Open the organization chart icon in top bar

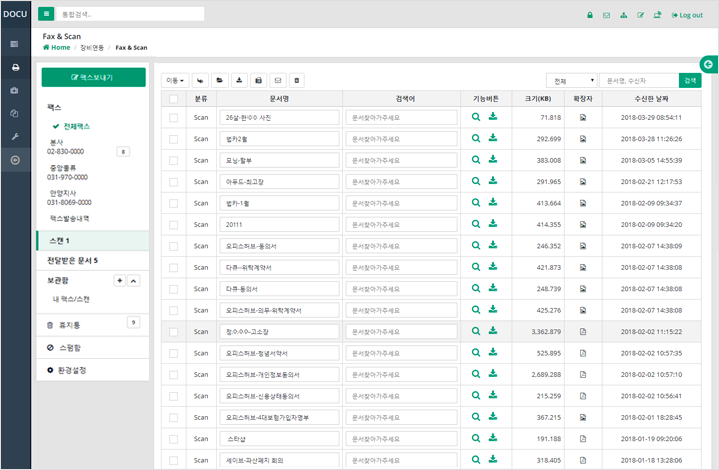pyautogui.click(x=623, y=15)
